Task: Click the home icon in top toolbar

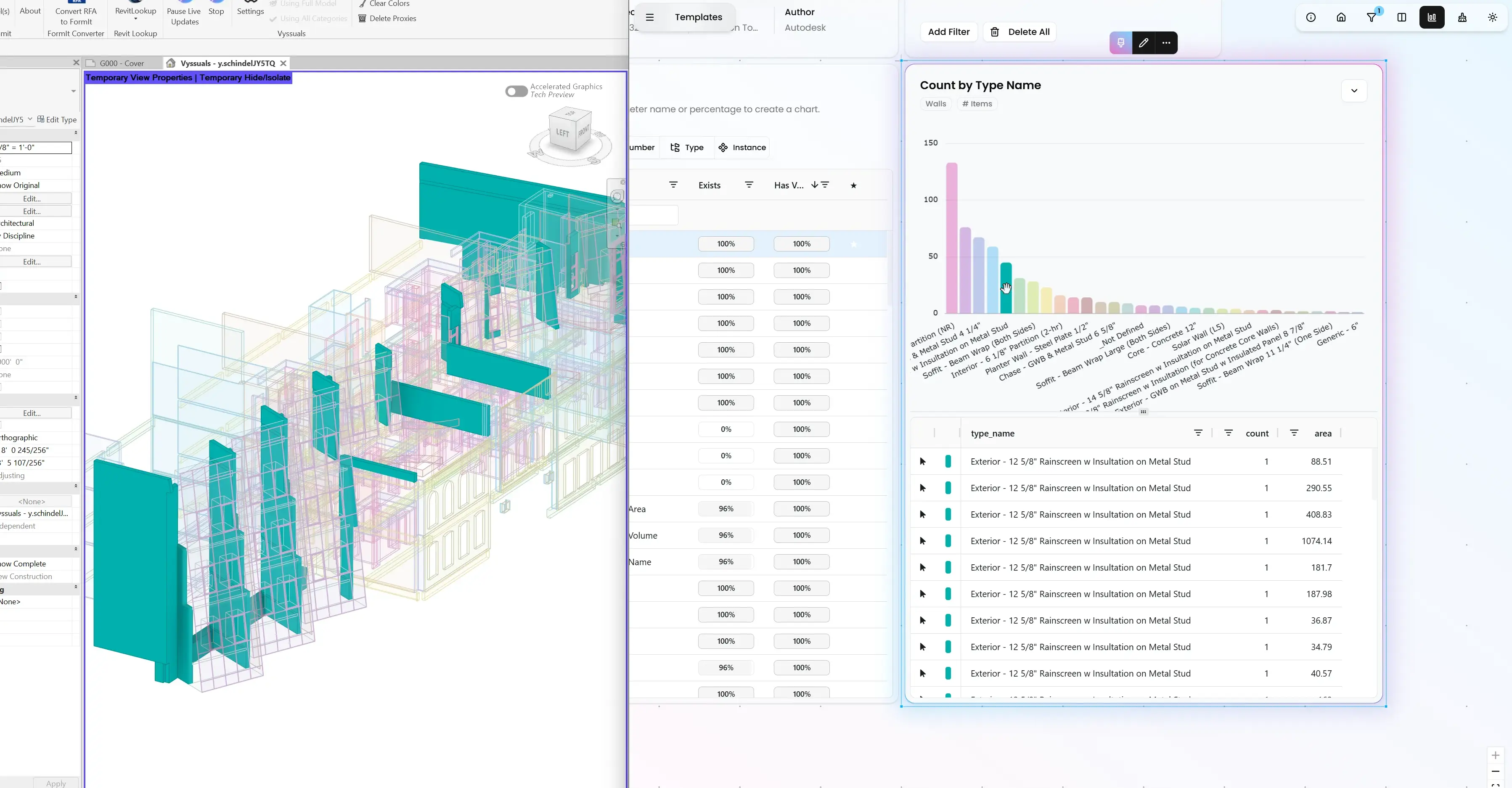Action: click(1341, 18)
